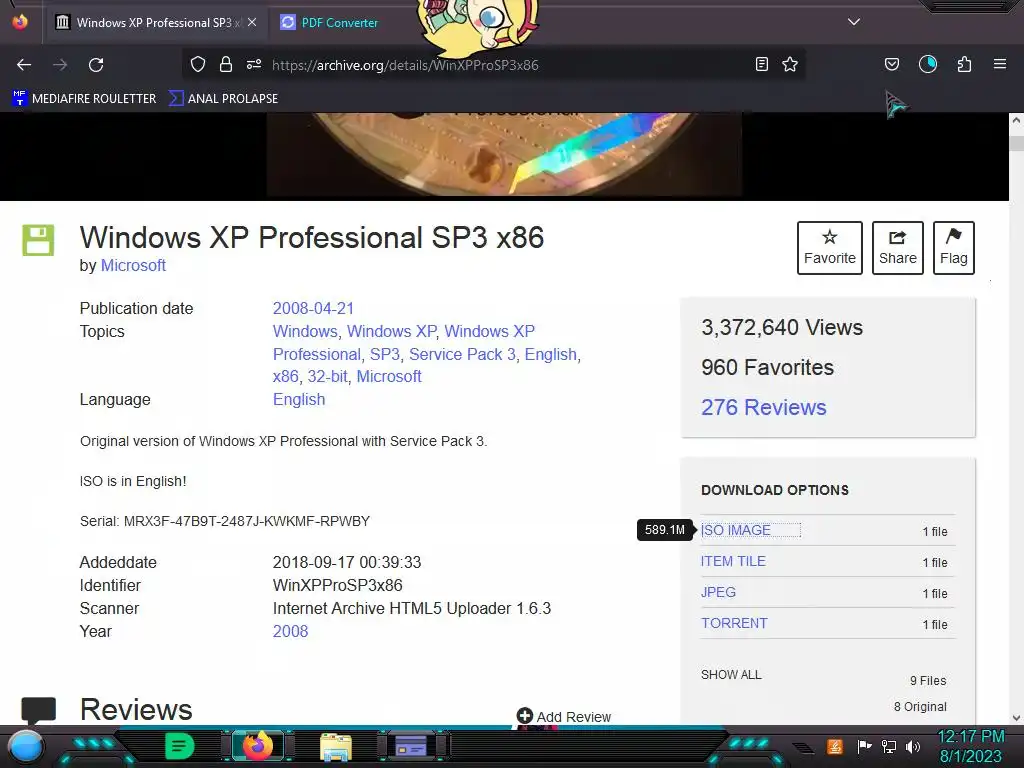Click the serial key text line
Image resolution: width=1024 pixels, height=768 pixels.
pyautogui.click(x=225, y=521)
